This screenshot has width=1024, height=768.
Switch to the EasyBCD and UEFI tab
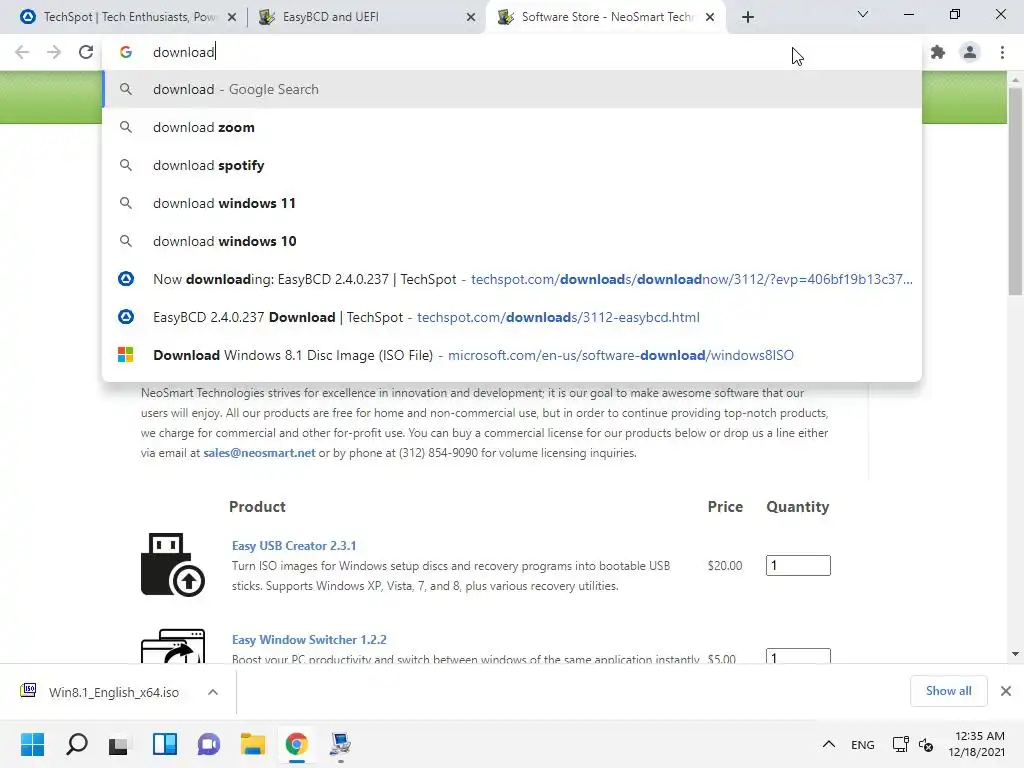[x=366, y=17]
